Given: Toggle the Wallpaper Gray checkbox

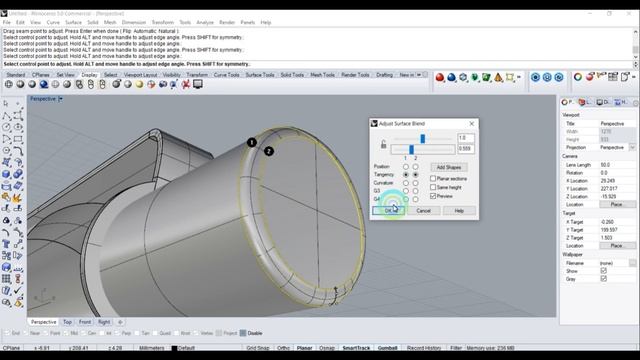Looking at the screenshot, I should (x=604, y=279).
